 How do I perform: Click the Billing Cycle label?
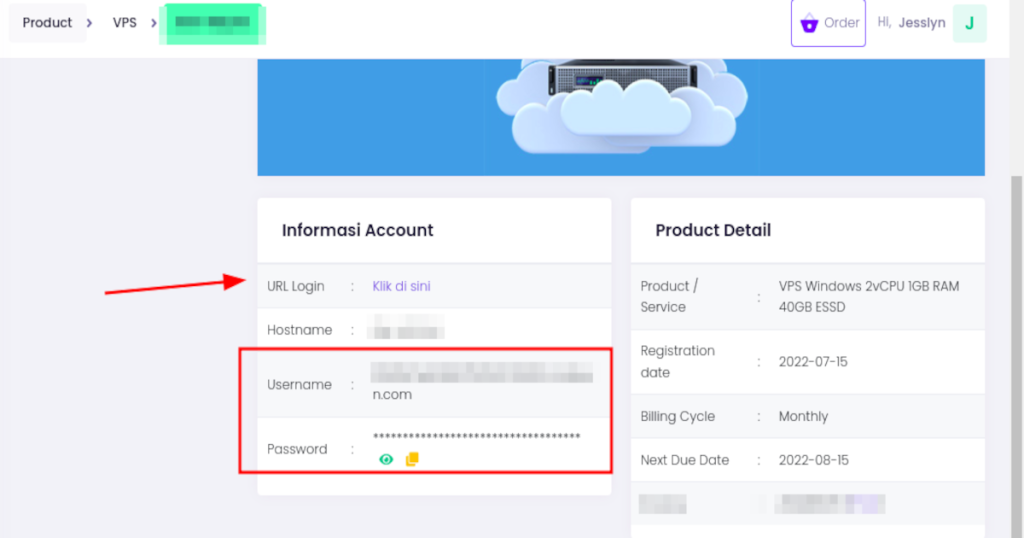(678, 417)
